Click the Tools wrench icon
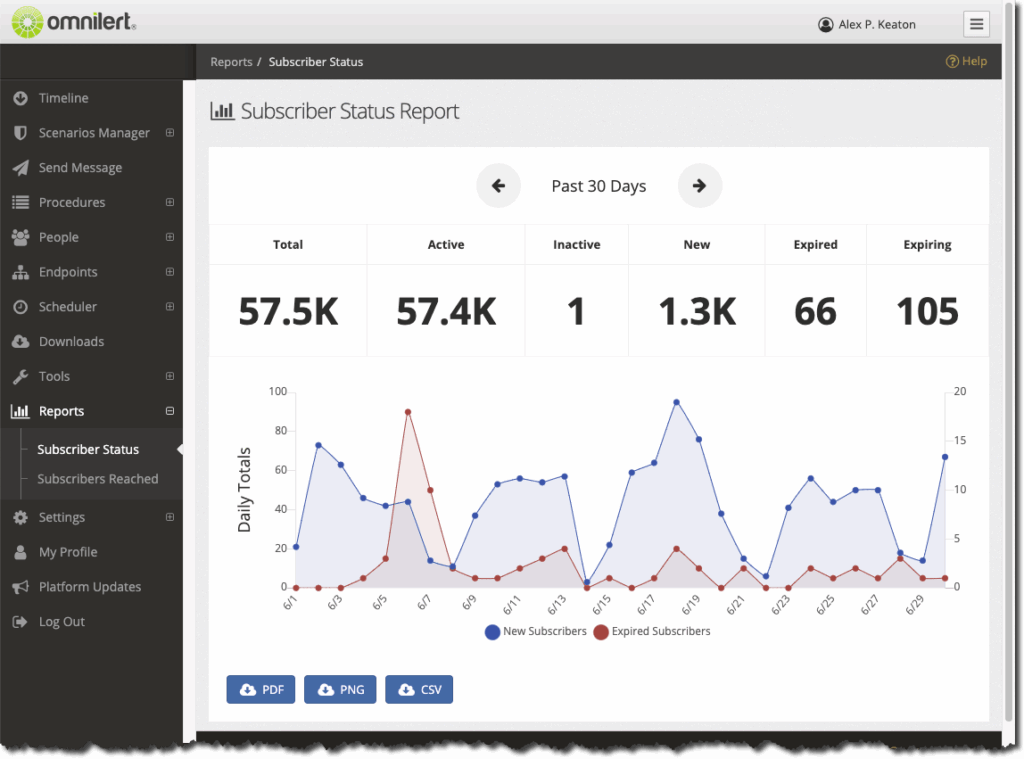 20,377
